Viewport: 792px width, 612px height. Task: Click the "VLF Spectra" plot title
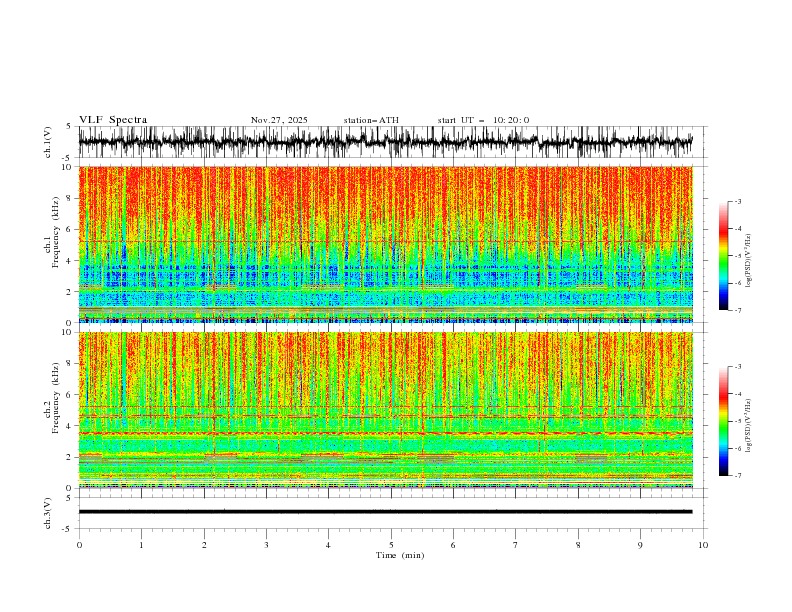(113, 120)
